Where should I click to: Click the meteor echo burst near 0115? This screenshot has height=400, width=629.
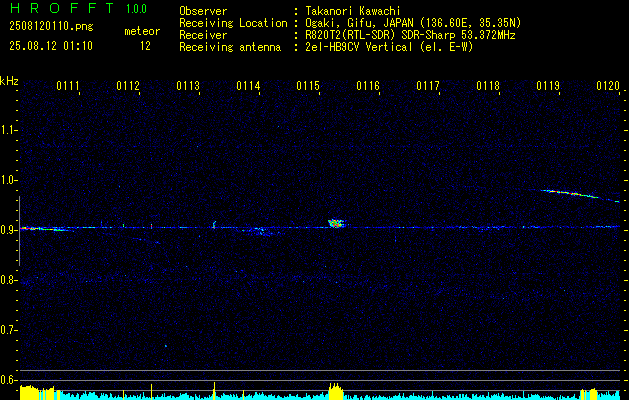click(x=337, y=223)
